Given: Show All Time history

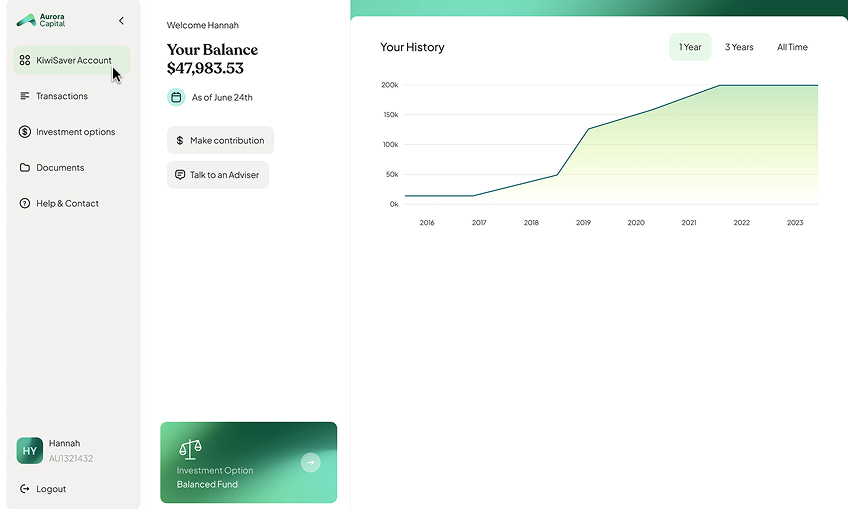Looking at the screenshot, I should 792,47.
